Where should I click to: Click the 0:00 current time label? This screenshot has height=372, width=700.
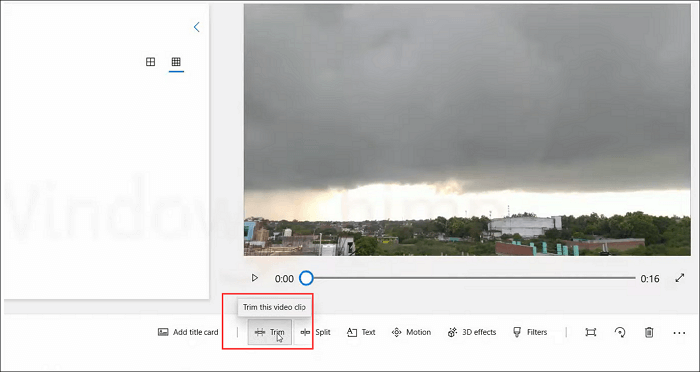(284, 279)
